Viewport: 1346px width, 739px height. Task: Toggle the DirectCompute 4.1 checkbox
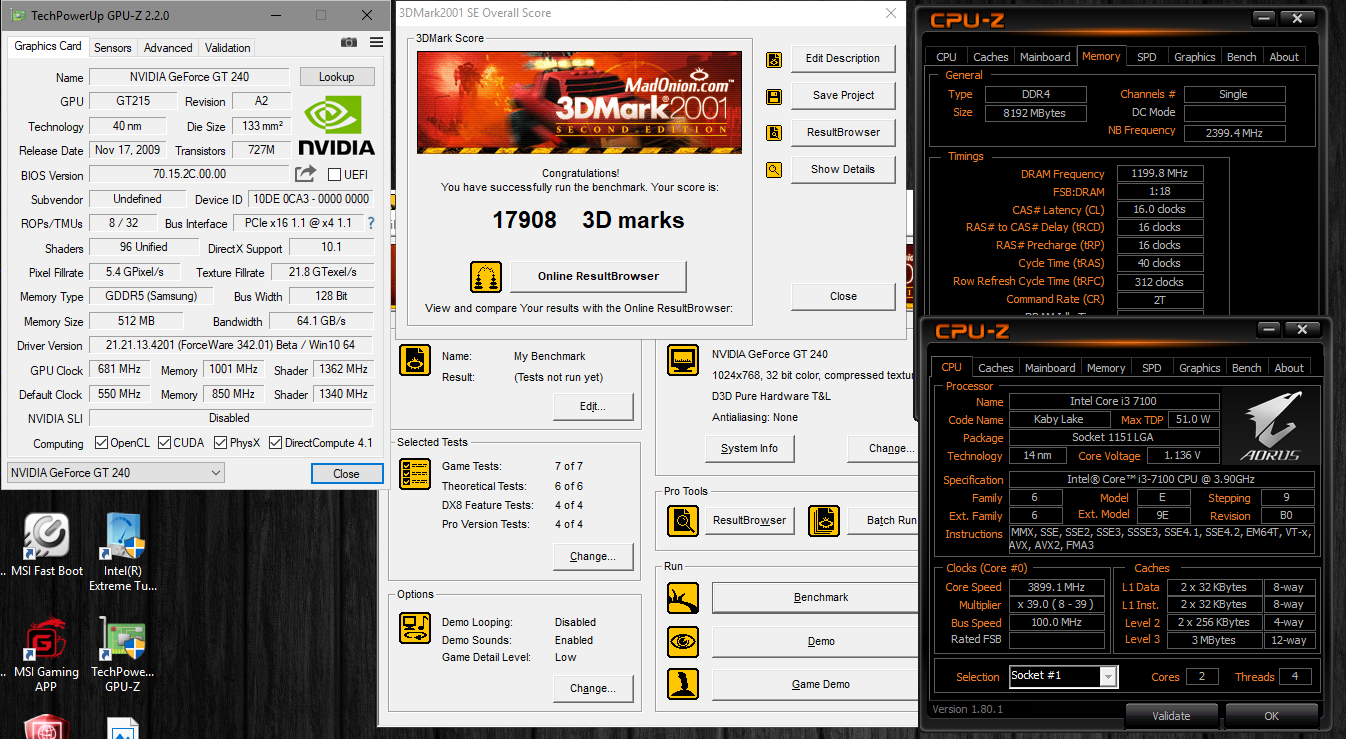pos(275,443)
